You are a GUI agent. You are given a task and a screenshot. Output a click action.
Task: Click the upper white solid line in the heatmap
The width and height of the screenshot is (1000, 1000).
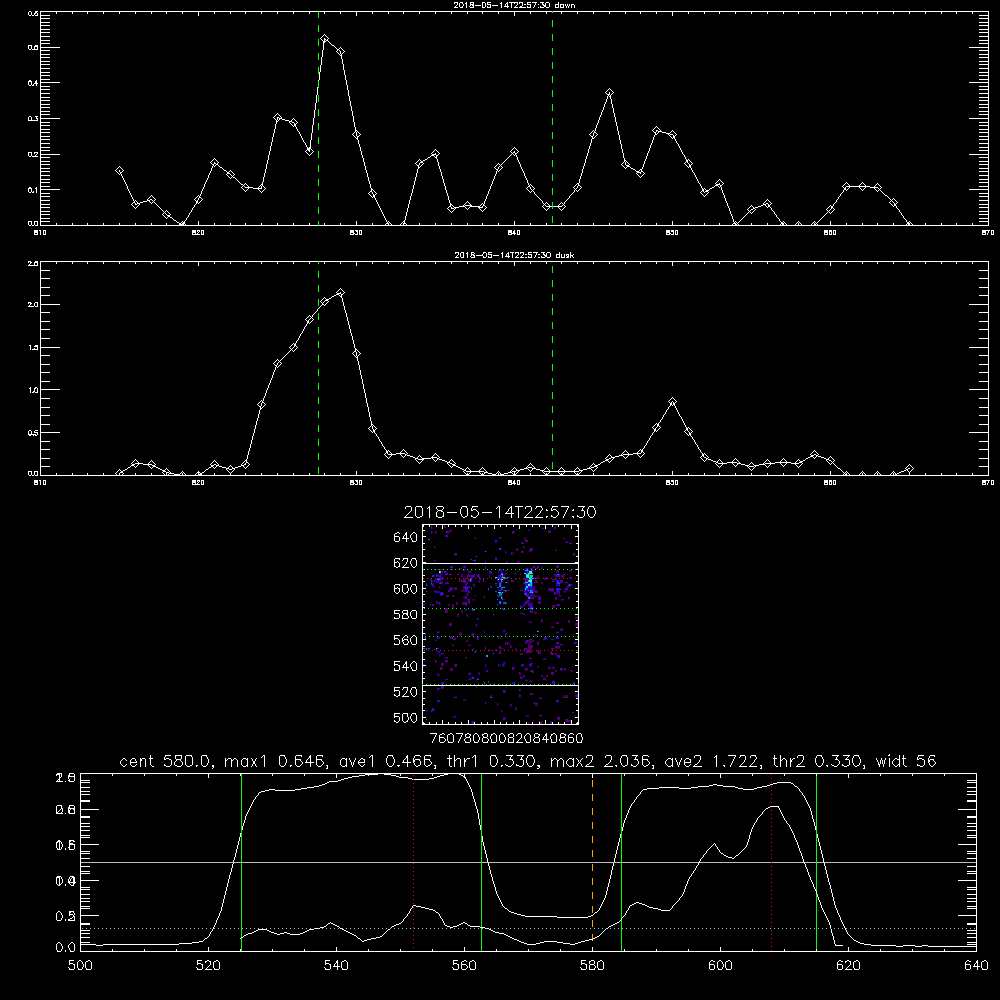pyautogui.click(x=501, y=563)
